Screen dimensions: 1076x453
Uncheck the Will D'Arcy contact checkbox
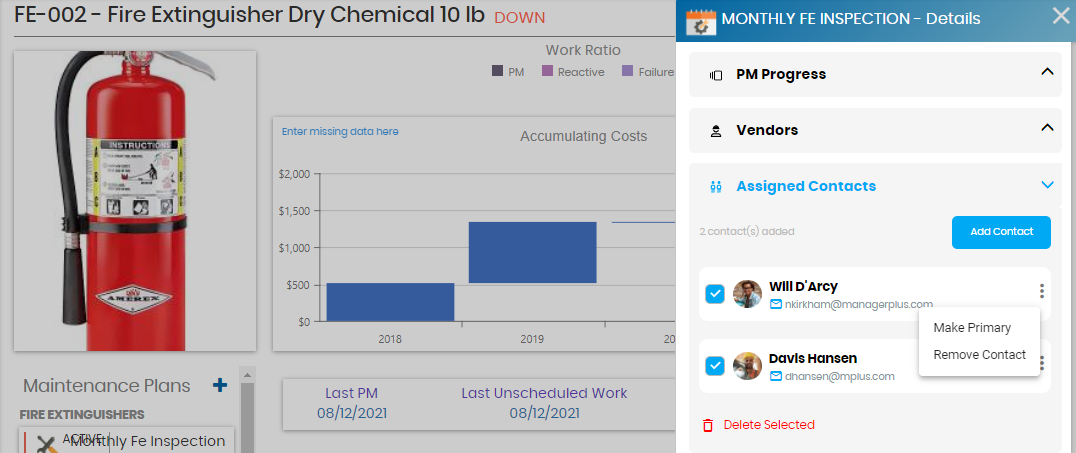715,294
